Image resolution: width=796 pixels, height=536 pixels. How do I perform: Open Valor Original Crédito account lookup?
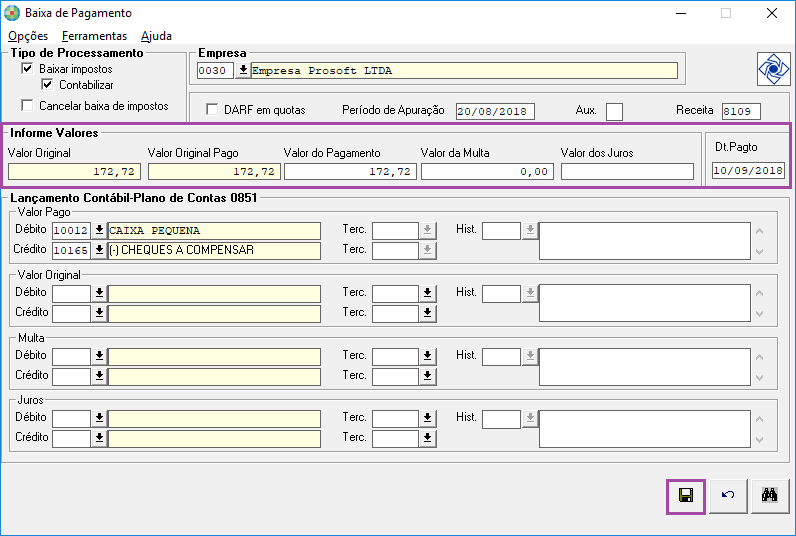[100, 313]
